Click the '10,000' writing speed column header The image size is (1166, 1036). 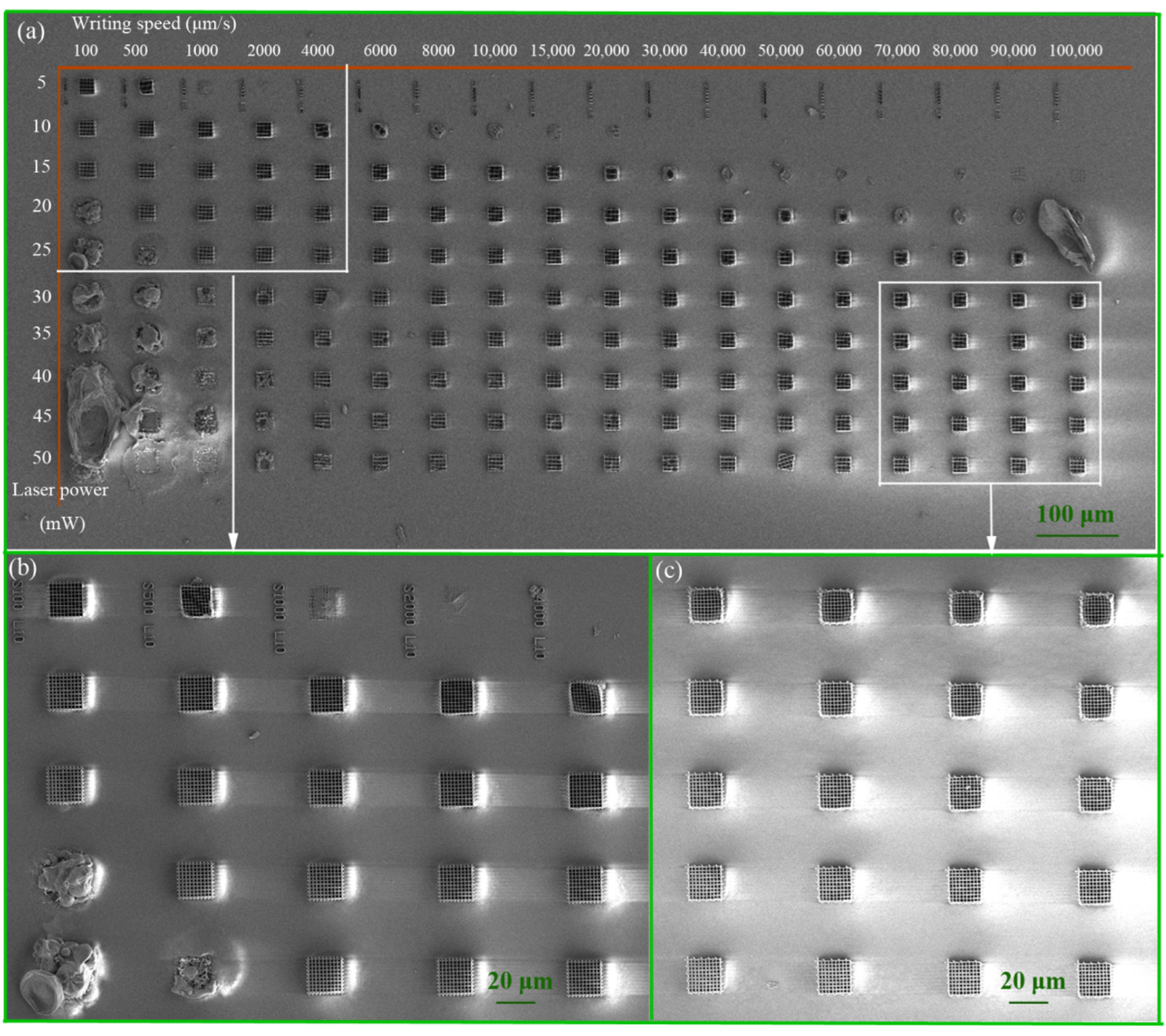click(495, 51)
